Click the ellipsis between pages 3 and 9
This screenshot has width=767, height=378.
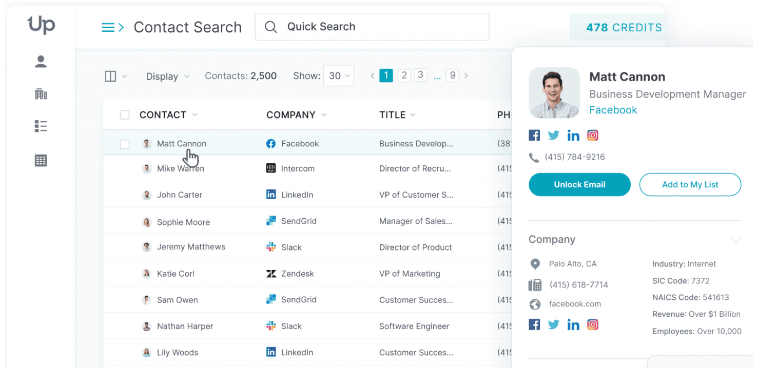point(437,76)
